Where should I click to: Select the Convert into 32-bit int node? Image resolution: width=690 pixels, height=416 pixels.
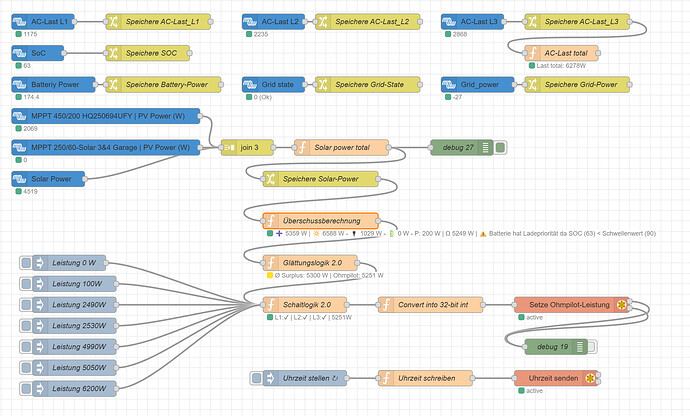tap(430, 305)
